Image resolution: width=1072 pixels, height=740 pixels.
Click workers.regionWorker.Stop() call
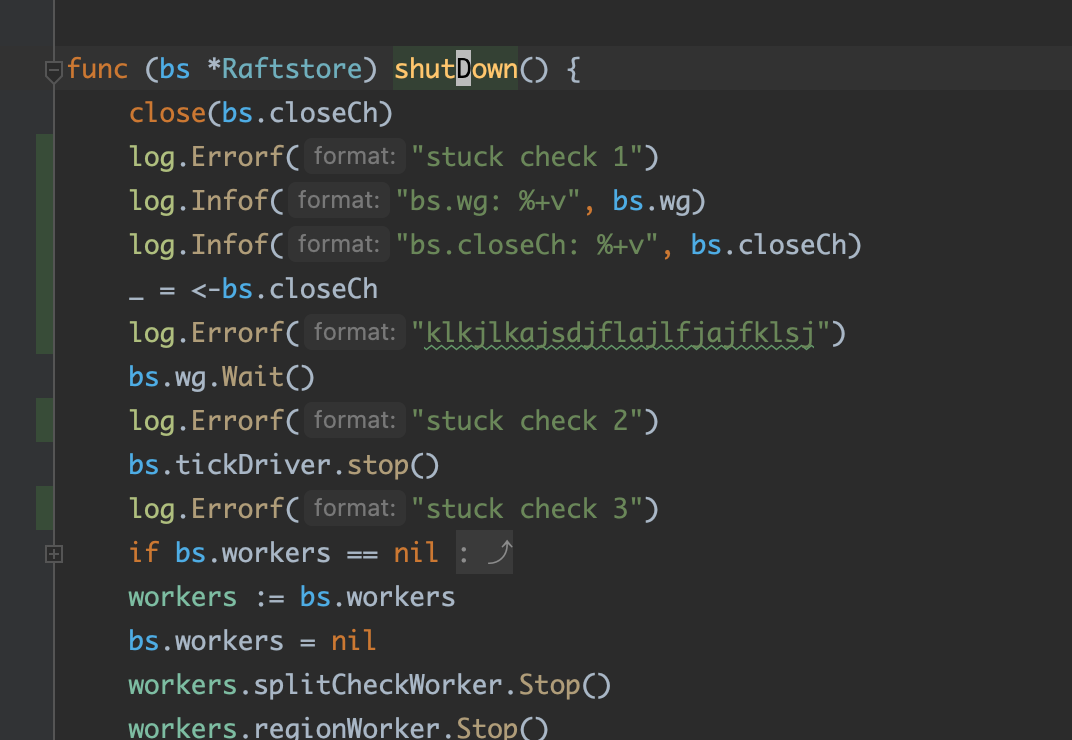(338, 727)
